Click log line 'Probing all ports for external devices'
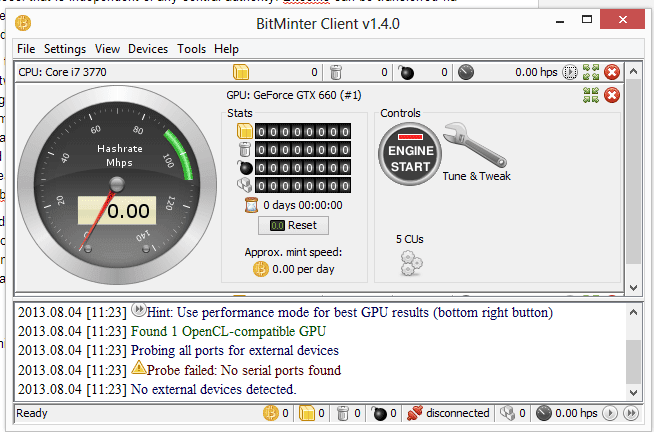This screenshot has height=432, width=654. (x=235, y=350)
